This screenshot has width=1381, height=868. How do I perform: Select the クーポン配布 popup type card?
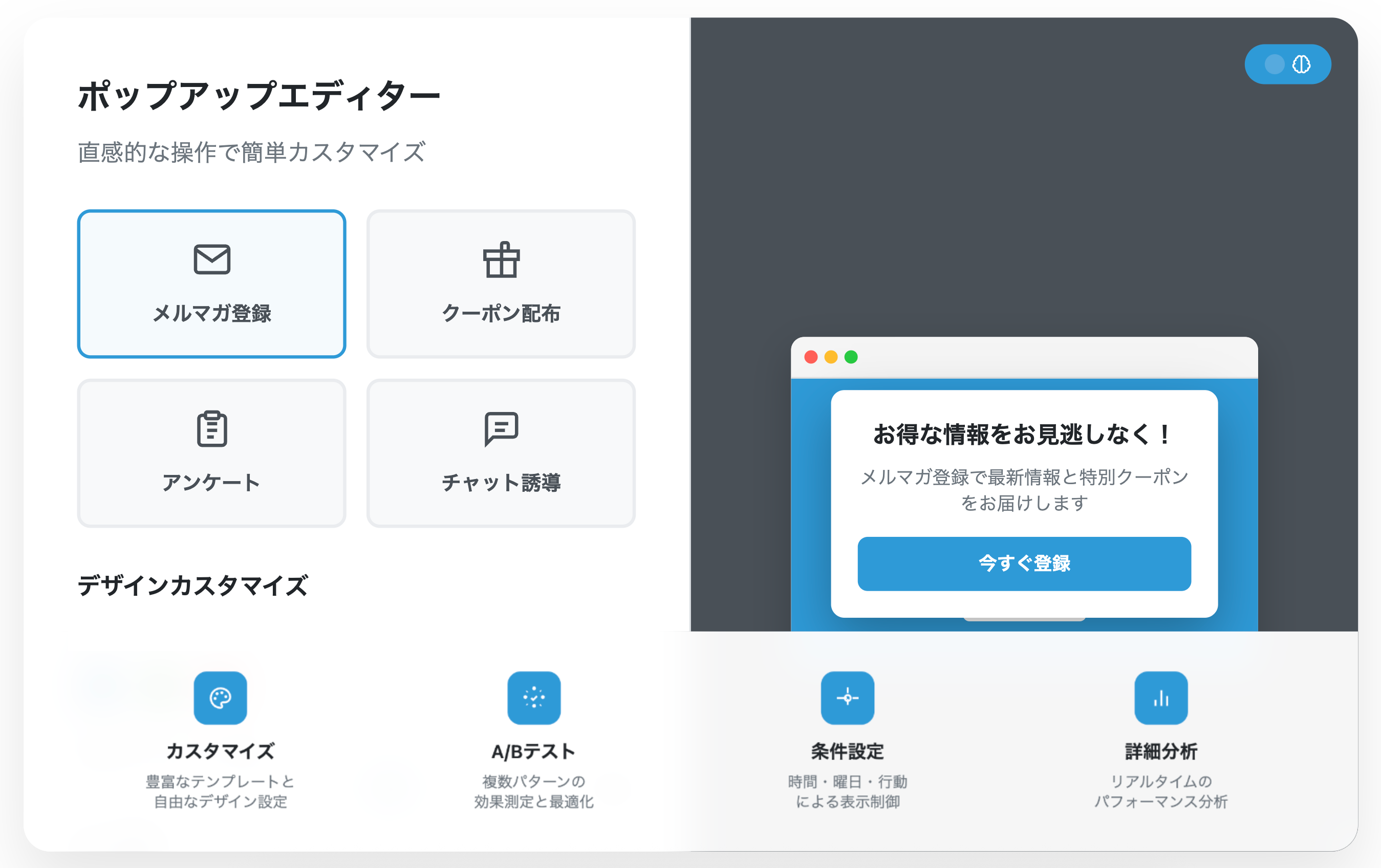click(x=501, y=284)
